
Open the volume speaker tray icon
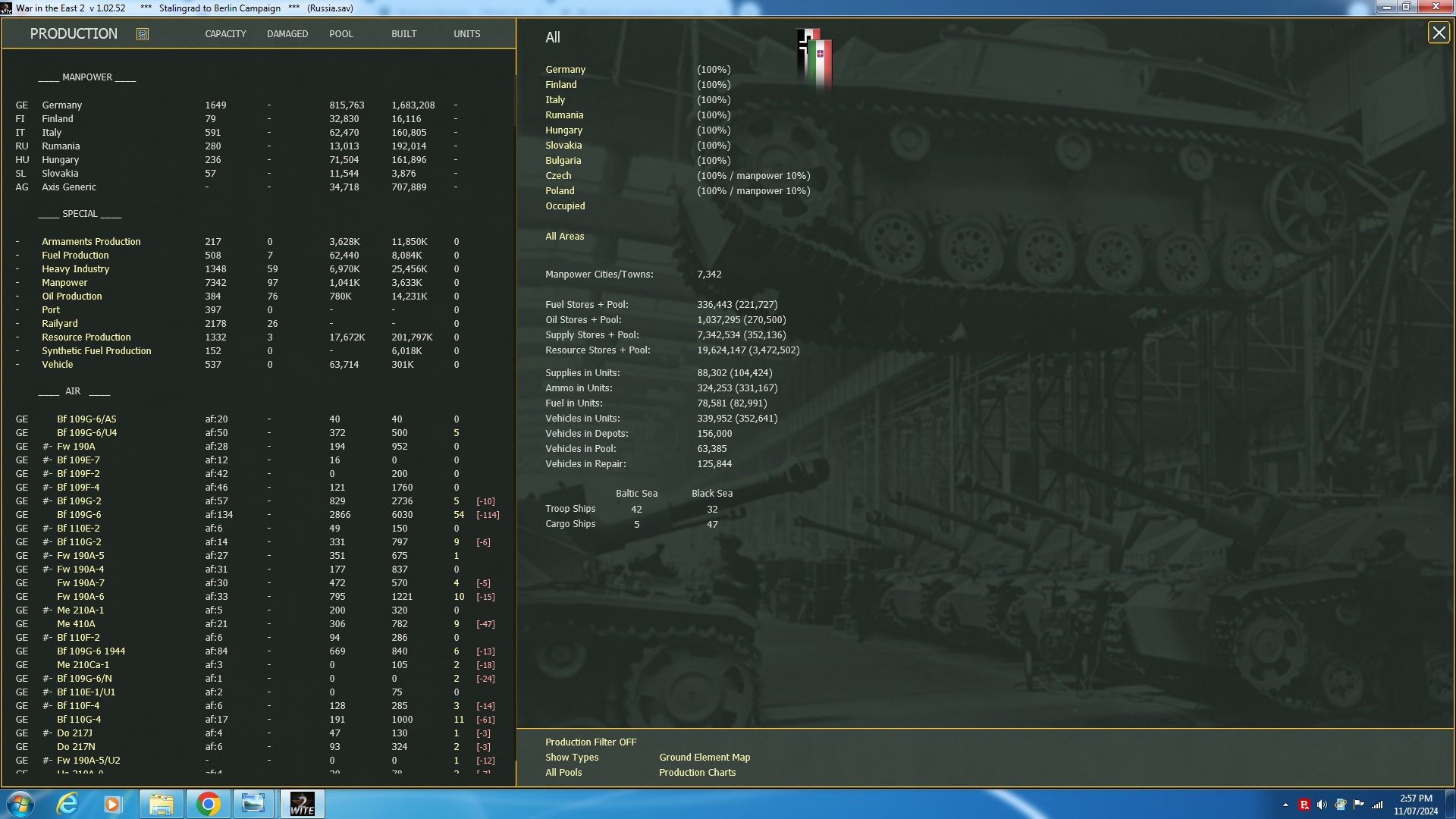point(1322,805)
